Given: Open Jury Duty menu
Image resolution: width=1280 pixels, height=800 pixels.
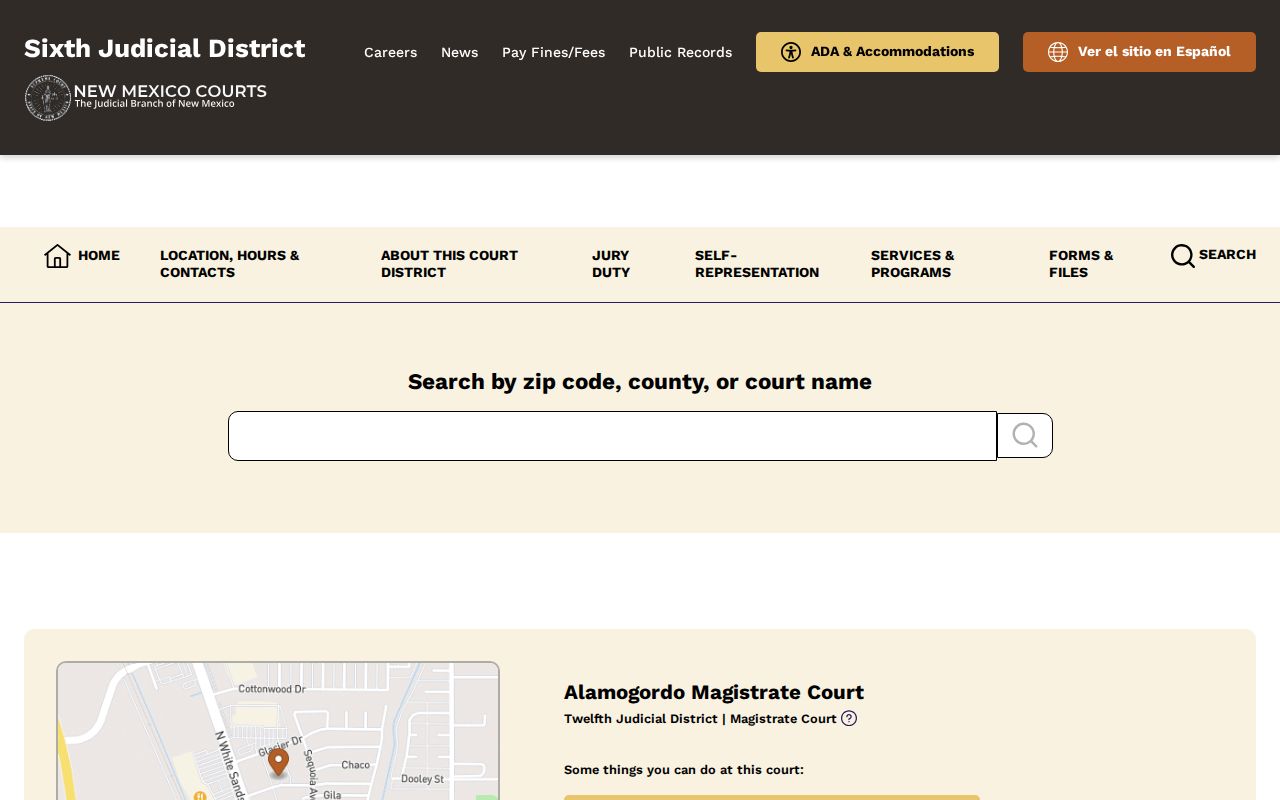Looking at the screenshot, I should tap(611, 264).
